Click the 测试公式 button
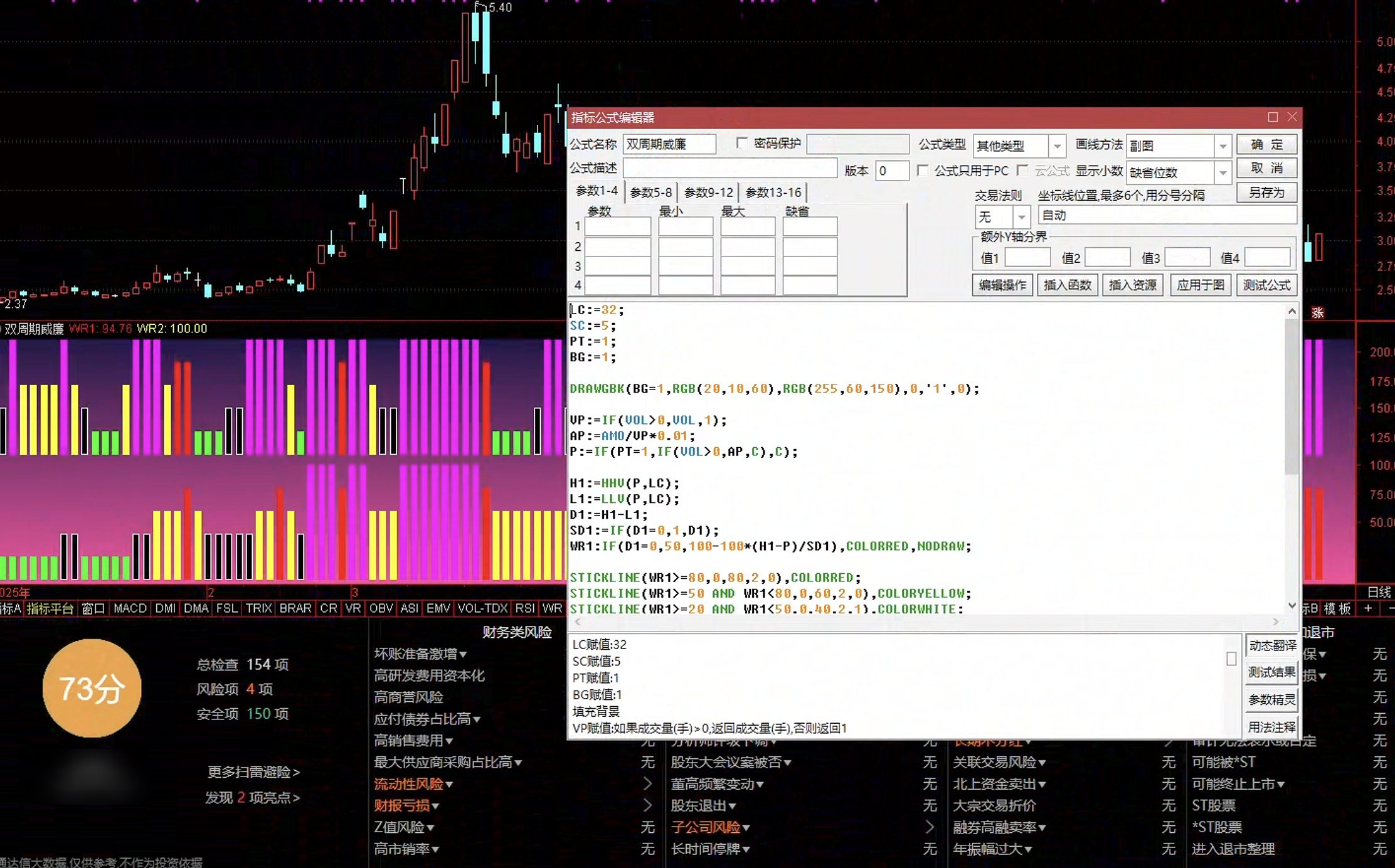The image size is (1395, 868). (1266, 285)
